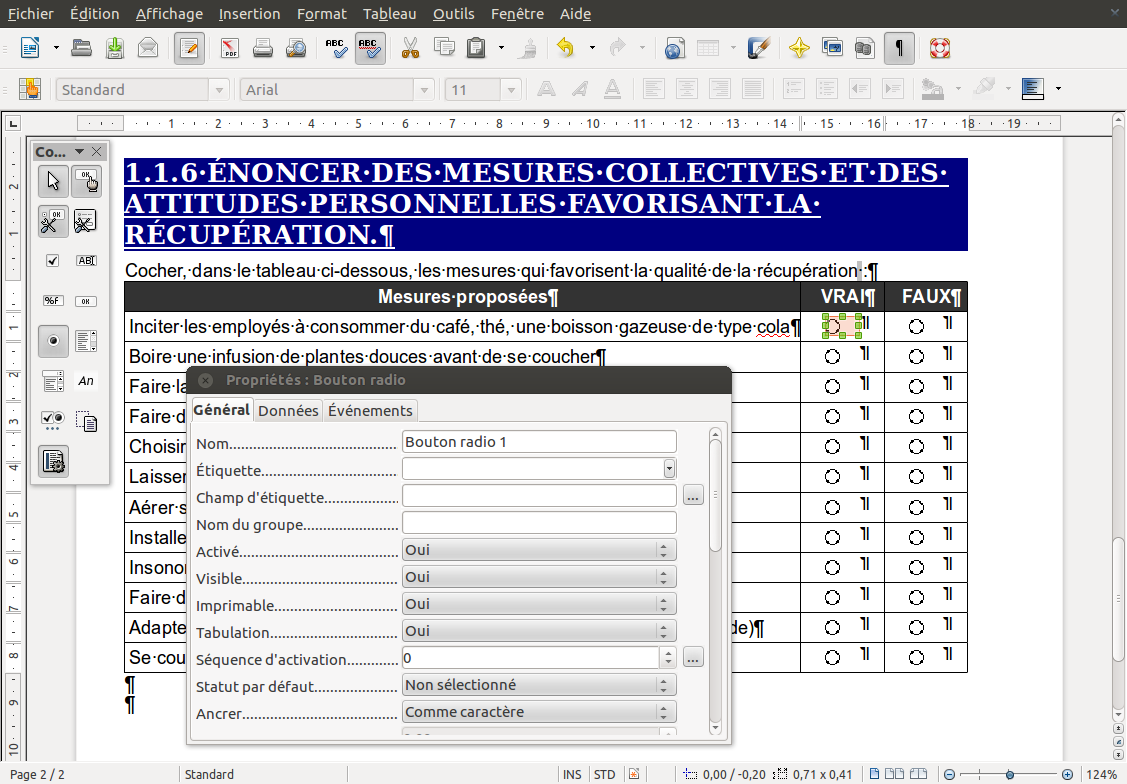Viewport: 1127px width, 784px height.
Task: Expand the Statut par défaut dropdown
Action: (539, 685)
